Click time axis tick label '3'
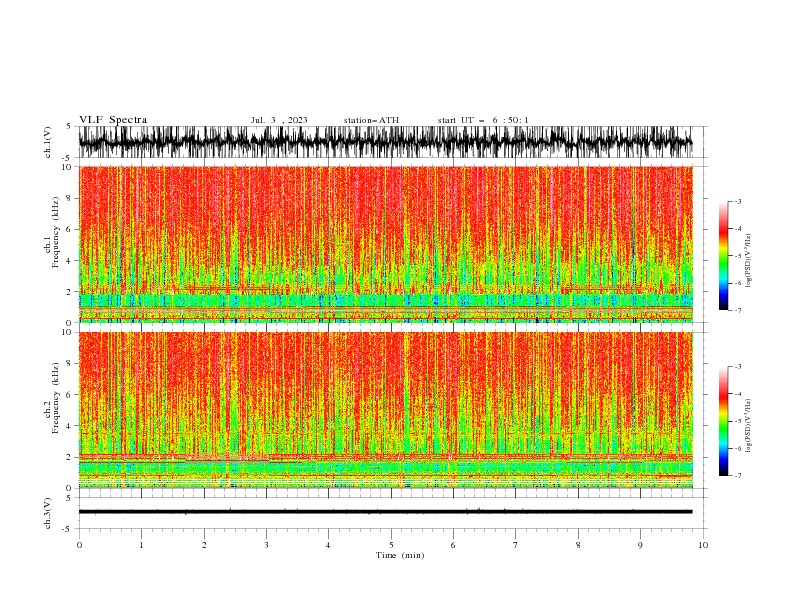This screenshot has height=612, width=792. click(x=266, y=545)
